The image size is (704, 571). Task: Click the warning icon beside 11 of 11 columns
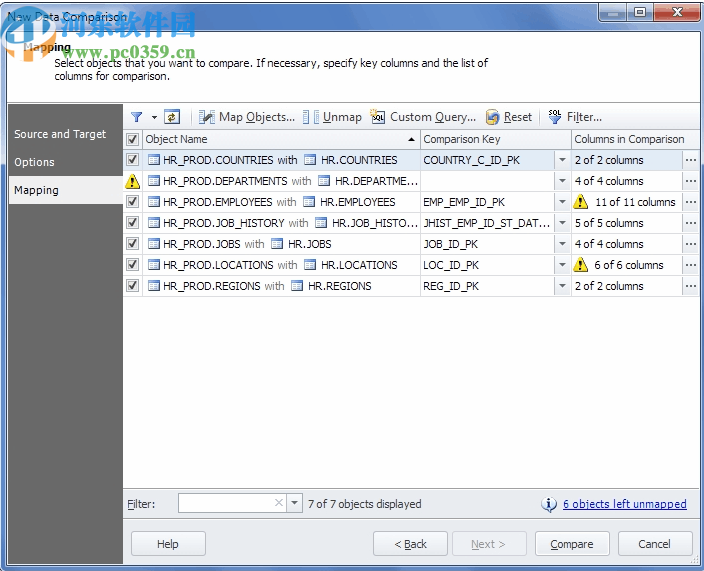click(x=581, y=202)
